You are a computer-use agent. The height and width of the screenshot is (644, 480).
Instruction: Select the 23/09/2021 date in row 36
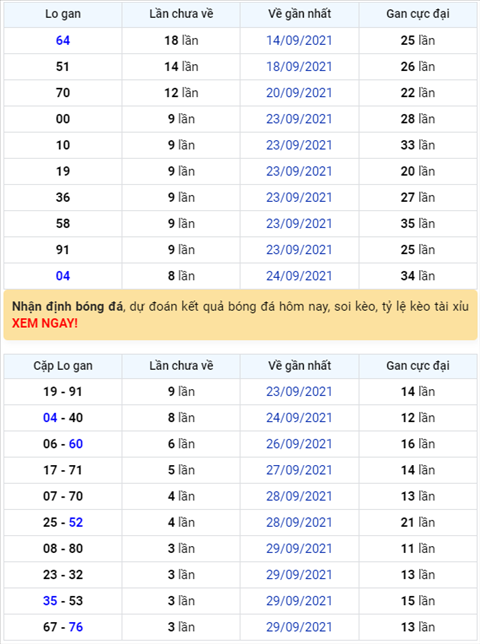click(x=299, y=197)
